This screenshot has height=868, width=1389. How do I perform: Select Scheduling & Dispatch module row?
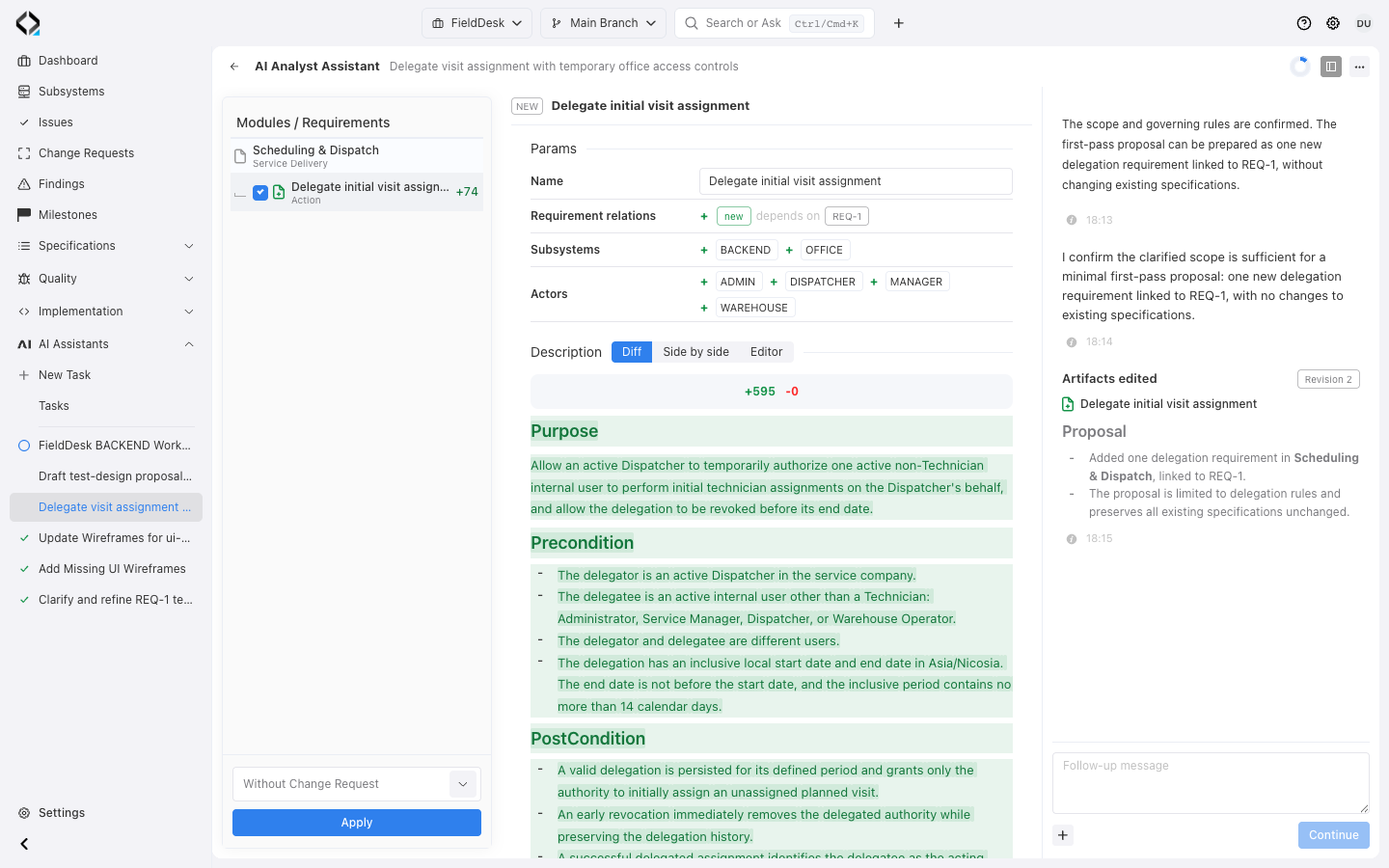[357, 156]
